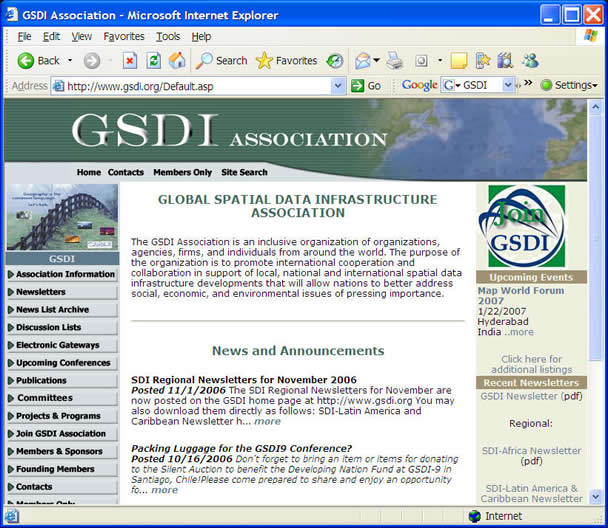Click the Print printer icon
The height and width of the screenshot is (528, 608).
[x=395, y=61]
